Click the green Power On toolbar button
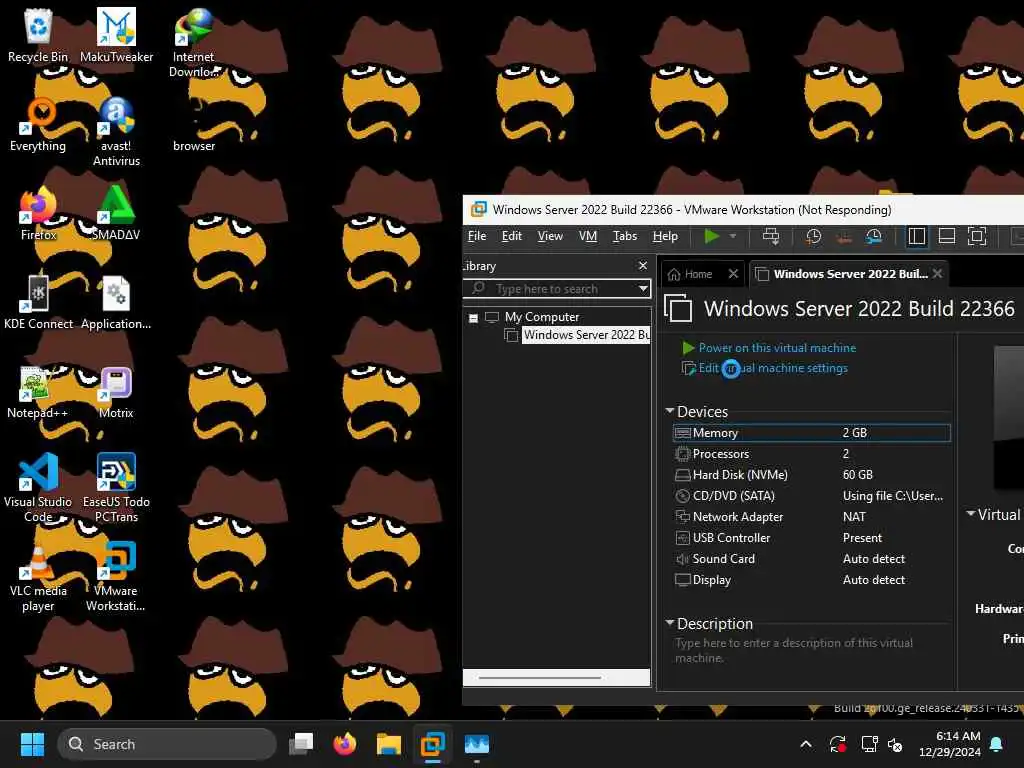The height and width of the screenshot is (768, 1024). pos(712,236)
